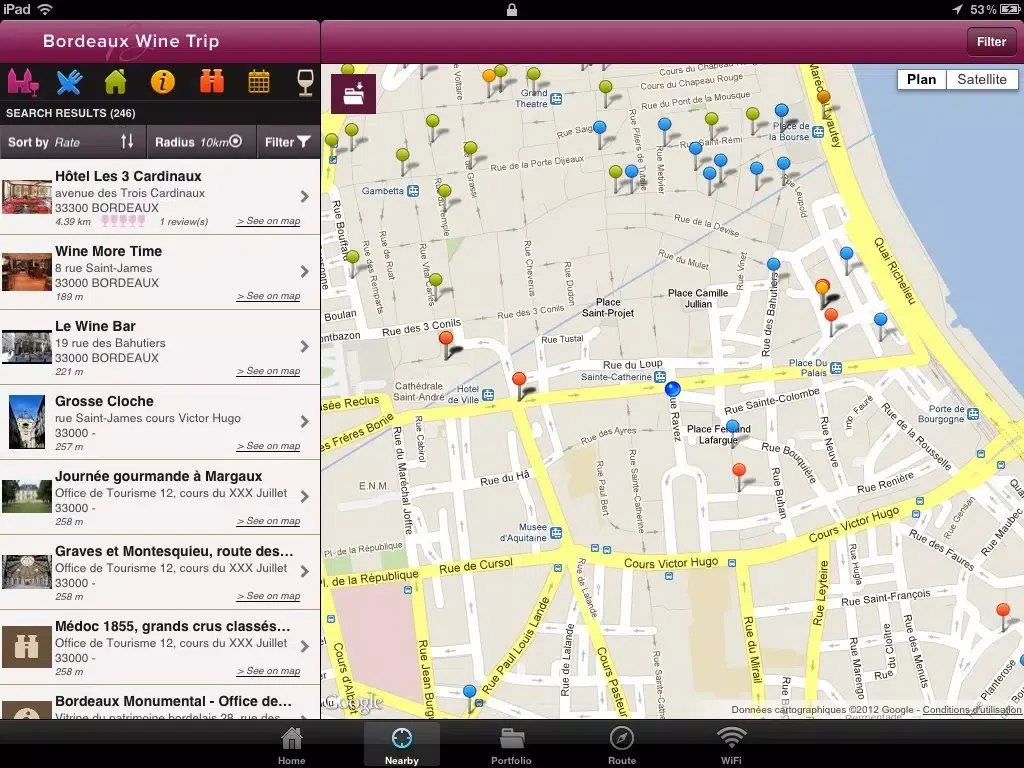Open Filter in search results bar
This screenshot has height=768, width=1024.
[x=287, y=142]
